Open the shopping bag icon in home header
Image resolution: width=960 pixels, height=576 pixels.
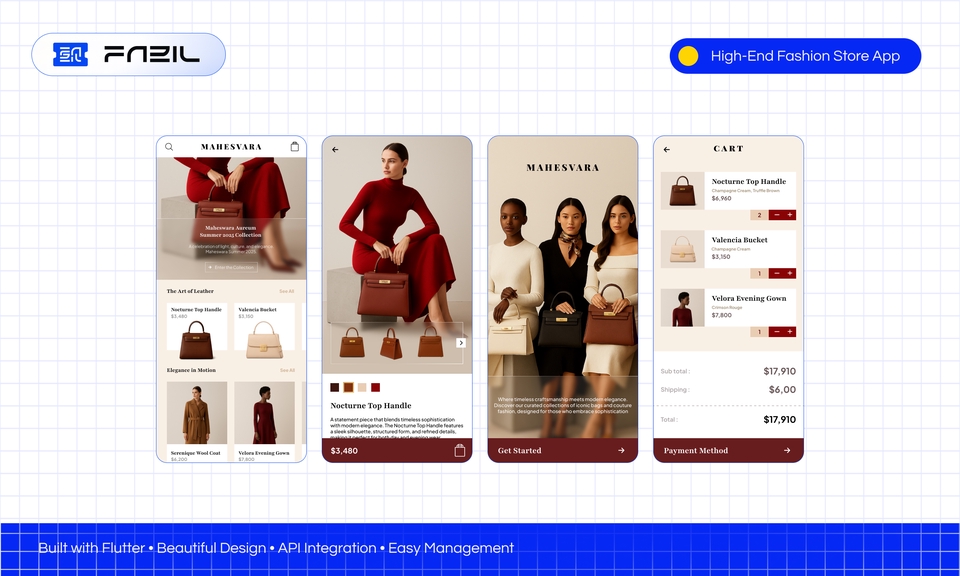pos(294,147)
